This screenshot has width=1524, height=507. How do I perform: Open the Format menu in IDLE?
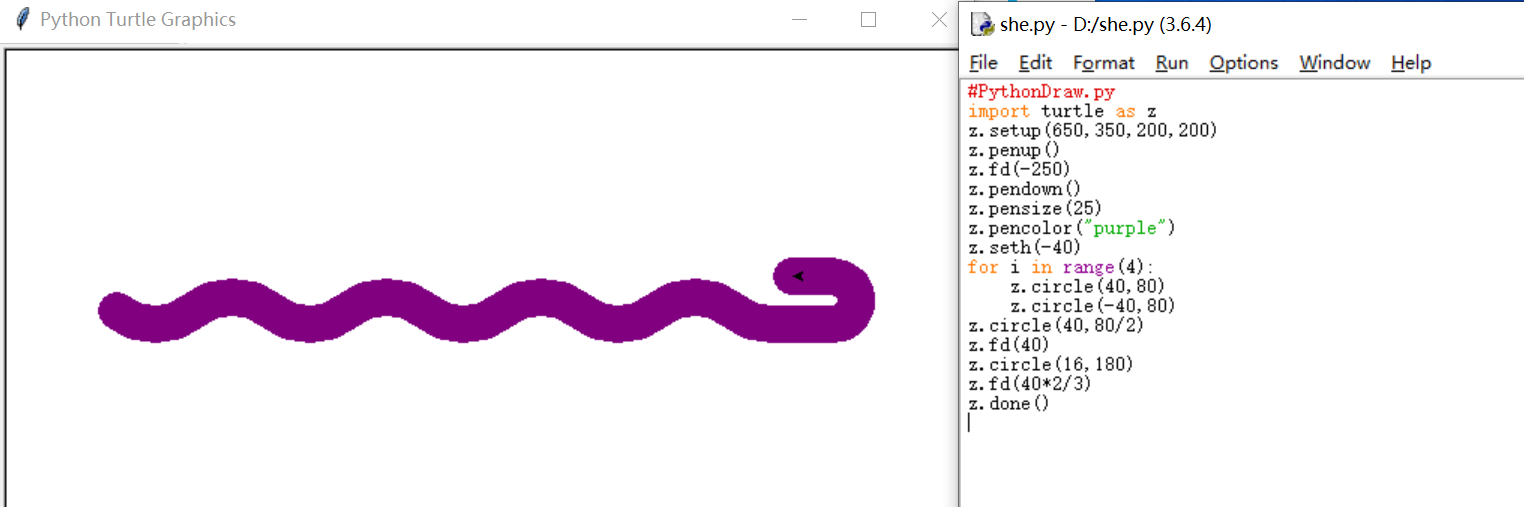coord(1104,63)
